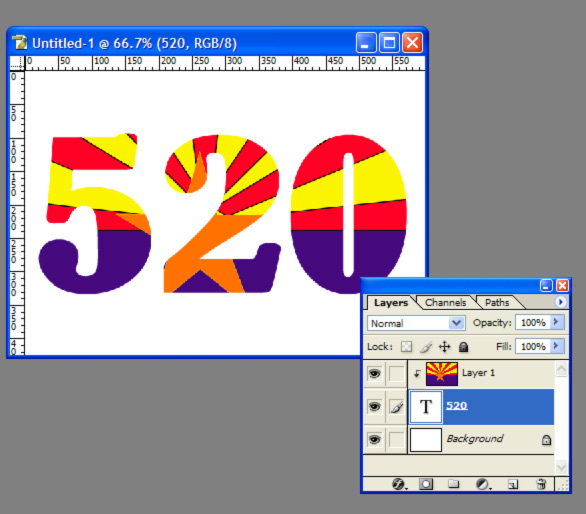The width and height of the screenshot is (586, 514).
Task: Open the Fill slider arrow
Action: click(x=556, y=346)
